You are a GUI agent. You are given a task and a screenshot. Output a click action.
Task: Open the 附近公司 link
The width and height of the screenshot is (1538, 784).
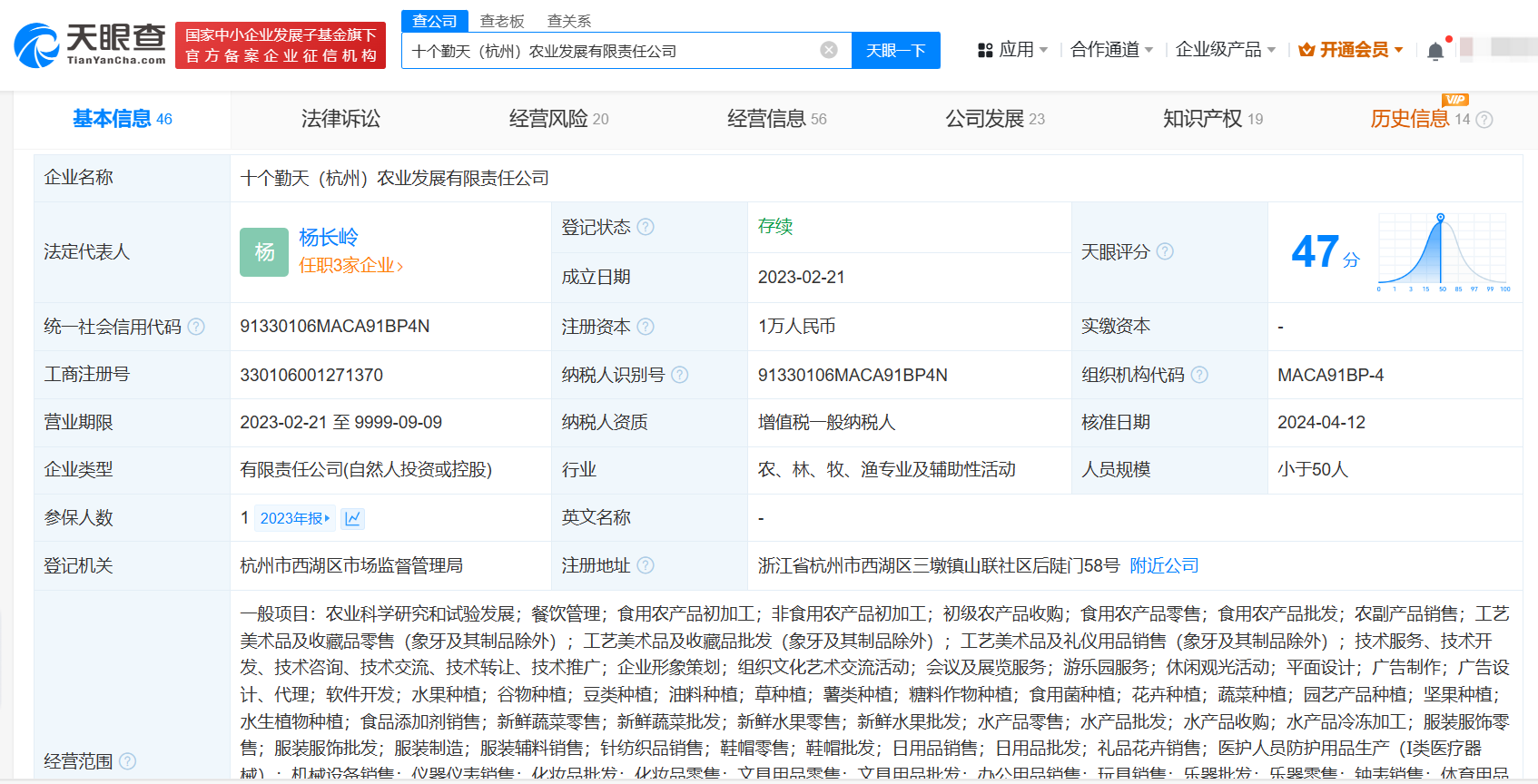point(1164,565)
